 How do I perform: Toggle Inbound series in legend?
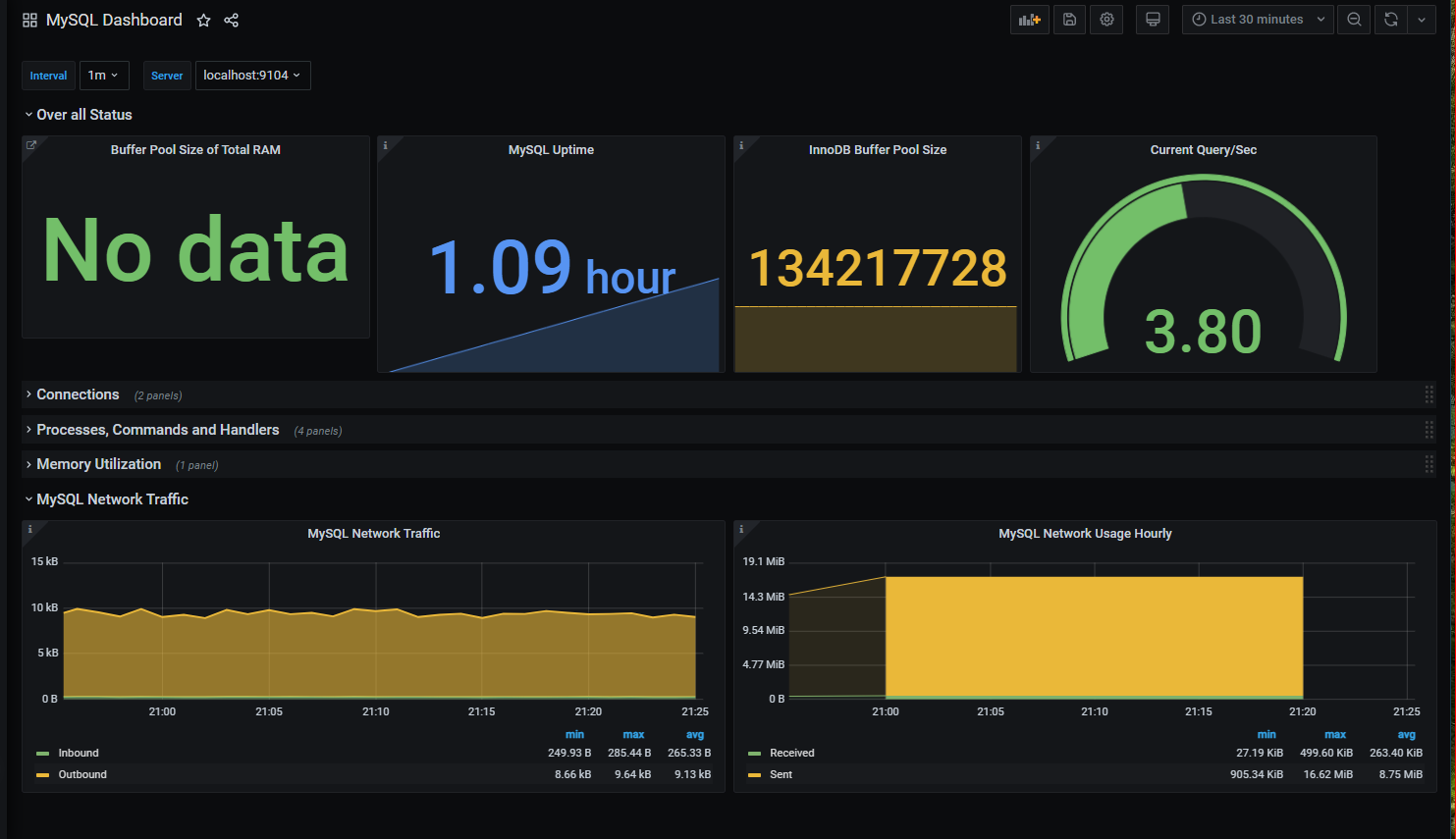pyautogui.click(x=78, y=754)
